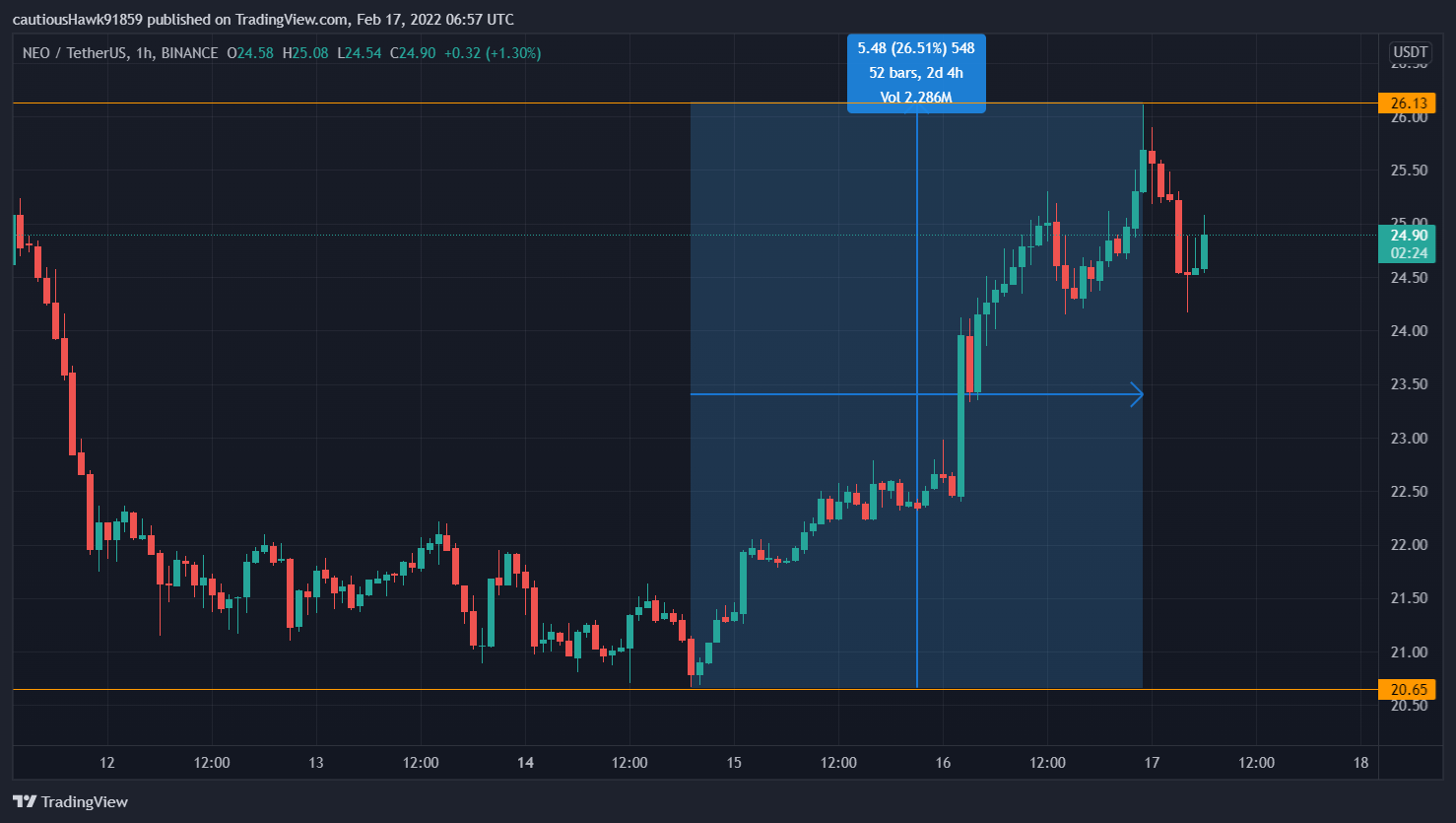Click the +0.32 (+1.30%) change value
Viewport: 1456px width, 823px height.
[x=492, y=53]
